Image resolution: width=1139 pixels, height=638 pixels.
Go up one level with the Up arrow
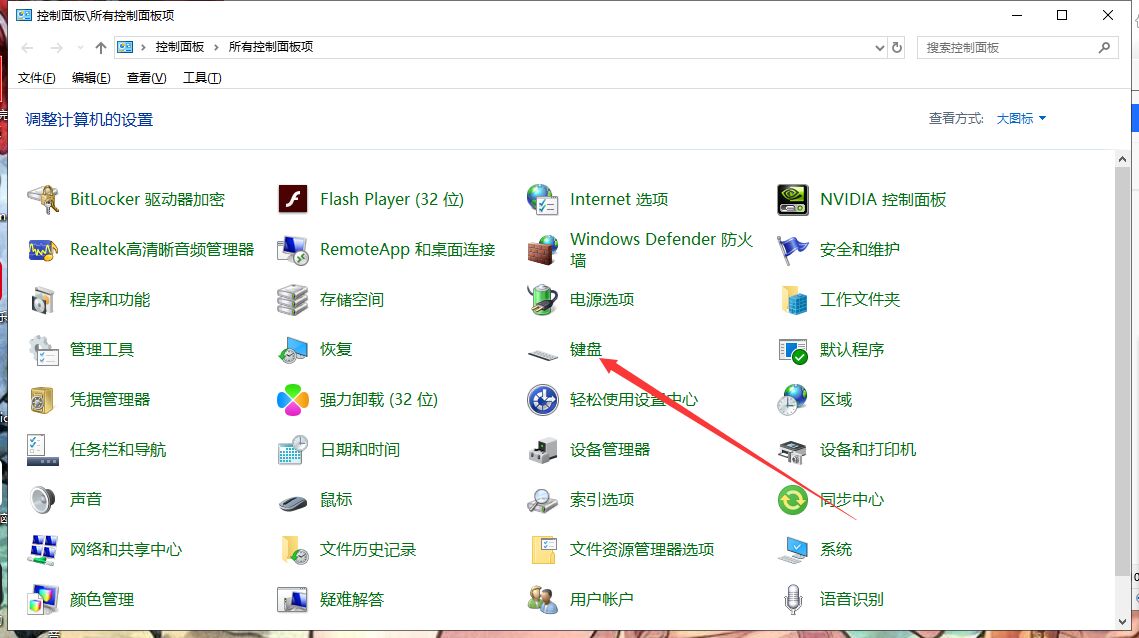(100, 48)
